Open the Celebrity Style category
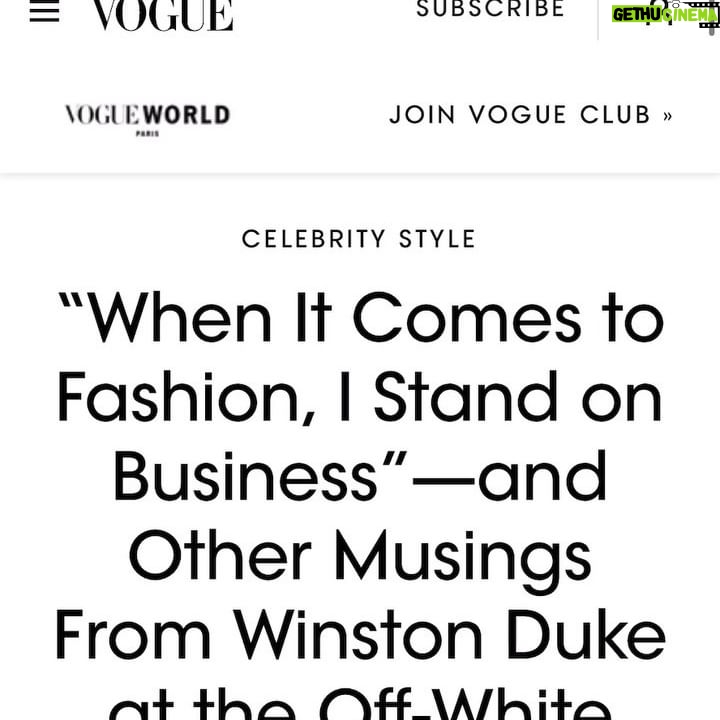720x720 pixels. pos(359,239)
